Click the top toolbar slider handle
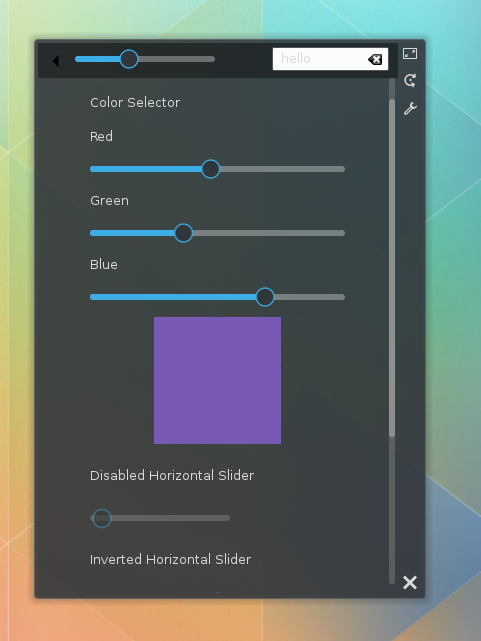481x641 pixels. pyautogui.click(x=129, y=59)
